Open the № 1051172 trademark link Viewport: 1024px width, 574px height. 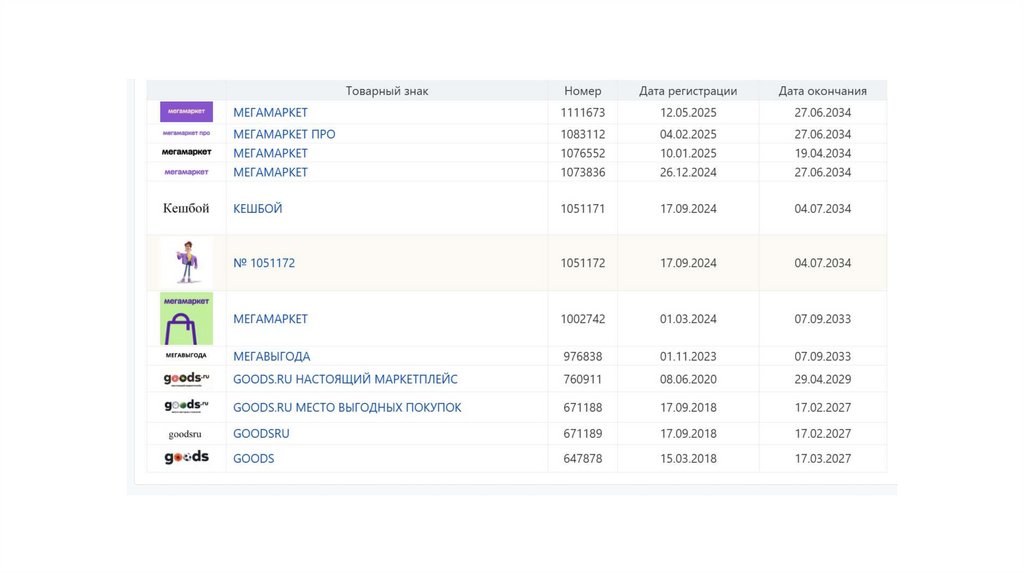tap(264, 263)
